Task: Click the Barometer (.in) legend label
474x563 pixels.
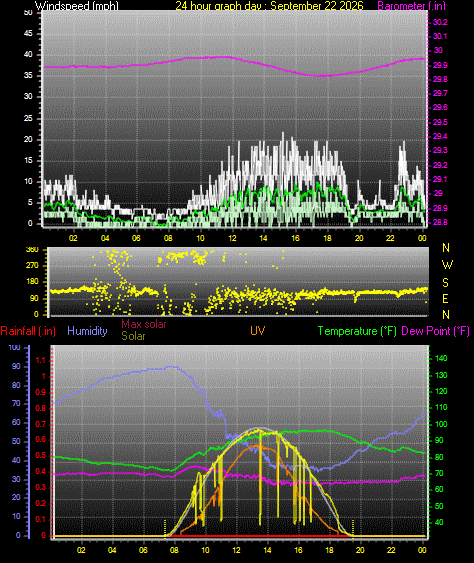Action: tap(412, 6)
